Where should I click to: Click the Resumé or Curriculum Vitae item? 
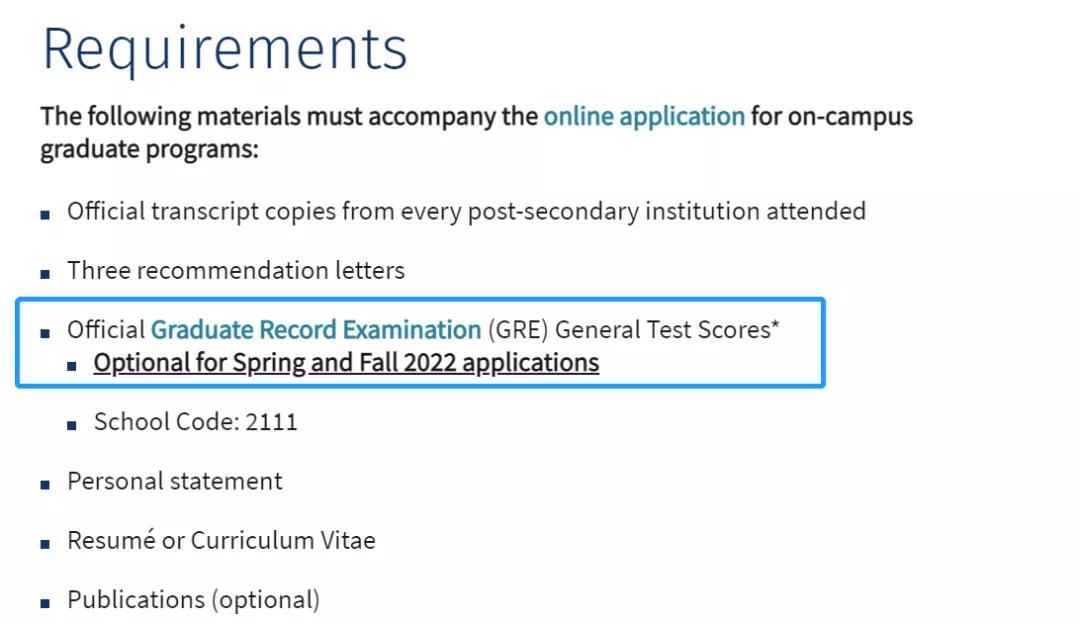coord(221,540)
